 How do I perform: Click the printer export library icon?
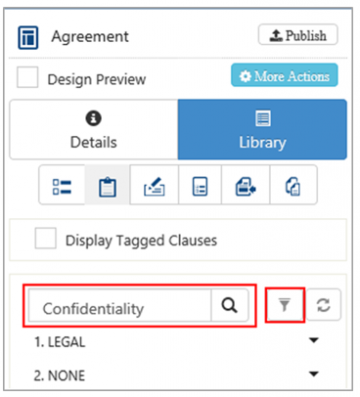tap(246, 186)
